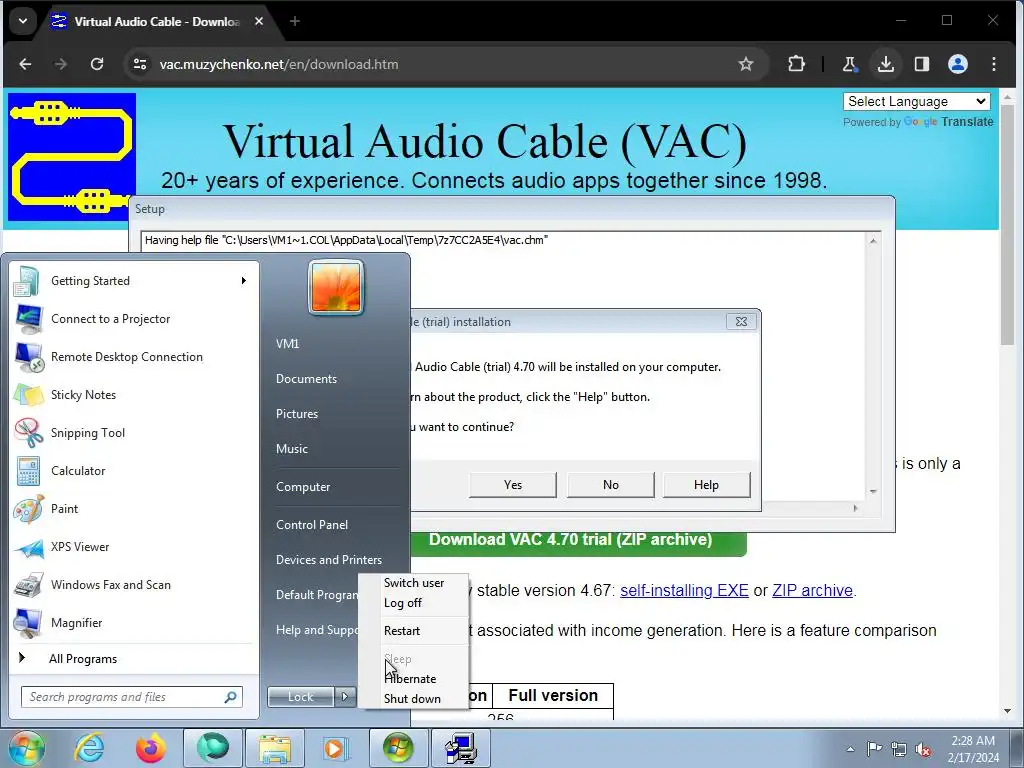Screen dimensions: 1024x768
Task: Click the page vertical scrollbar
Action: [1006, 225]
